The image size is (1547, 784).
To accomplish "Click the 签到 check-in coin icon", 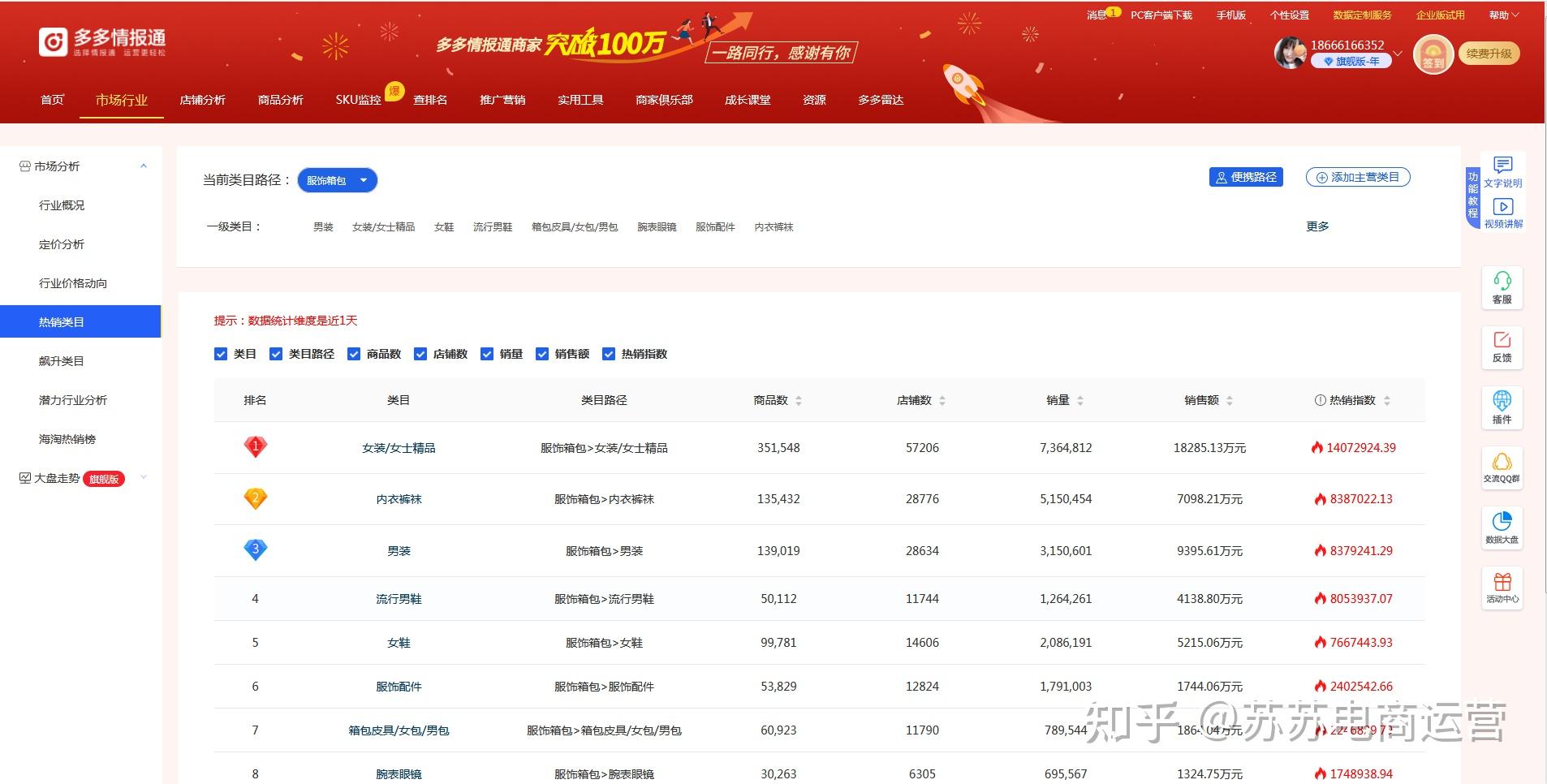I will [1433, 54].
